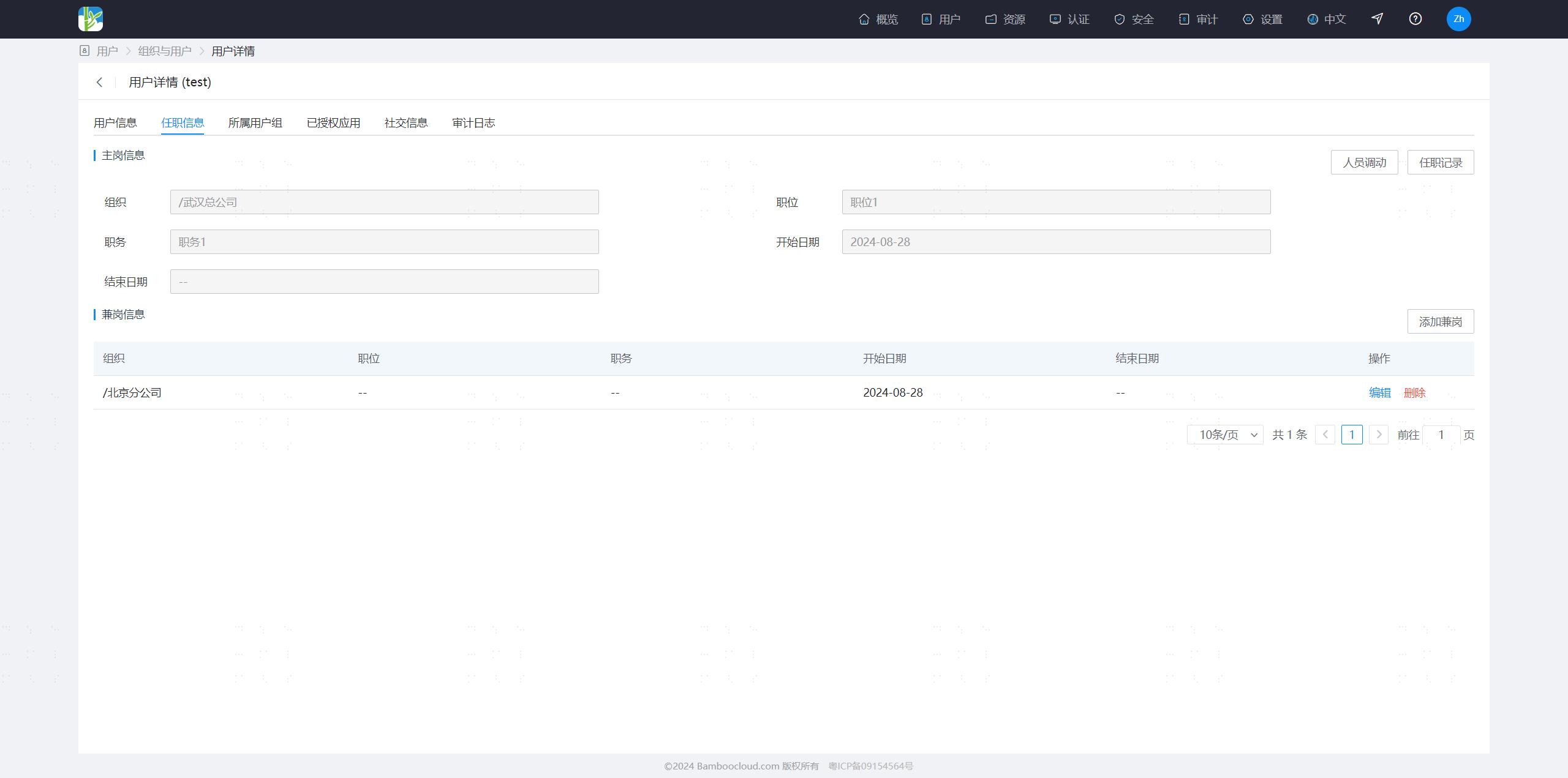Open the 设置 gear navigation item
Image resolution: width=1568 pixels, height=778 pixels.
[x=1262, y=20]
